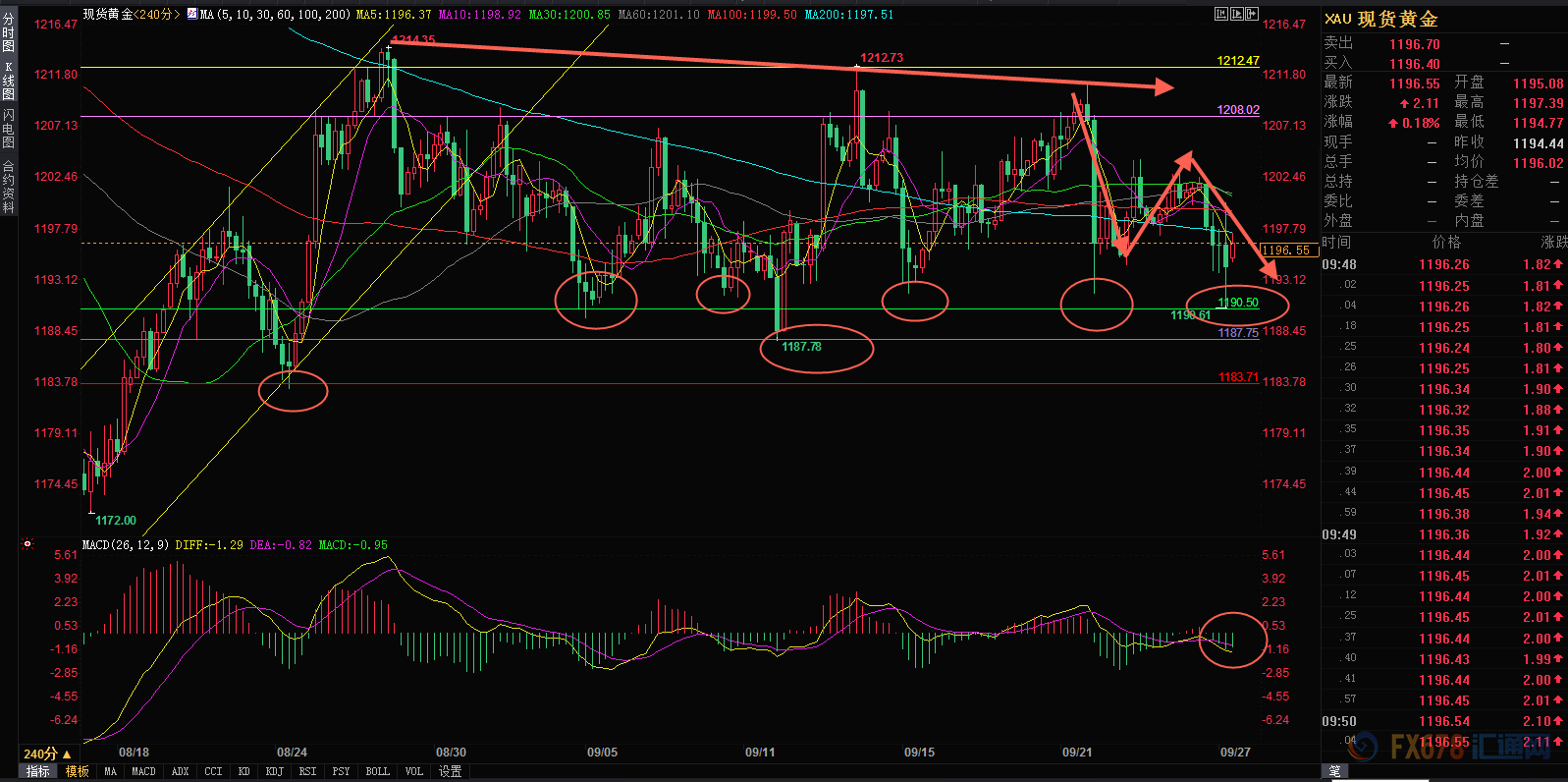Click the third arrow icon at chart top right
Viewport: 1568px width, 782px height.
pos(1252,14)
